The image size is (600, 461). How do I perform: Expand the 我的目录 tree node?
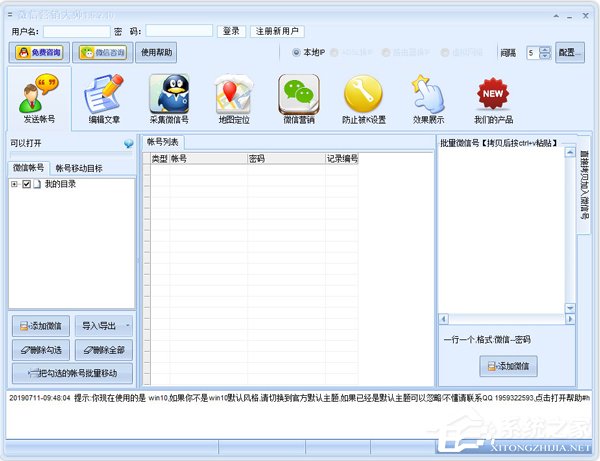pos(14,184)
